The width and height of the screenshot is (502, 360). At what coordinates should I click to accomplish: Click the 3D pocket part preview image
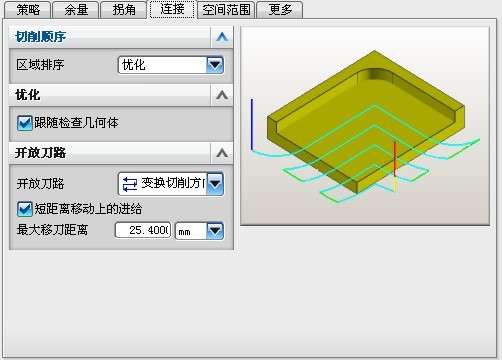(365, 126)
